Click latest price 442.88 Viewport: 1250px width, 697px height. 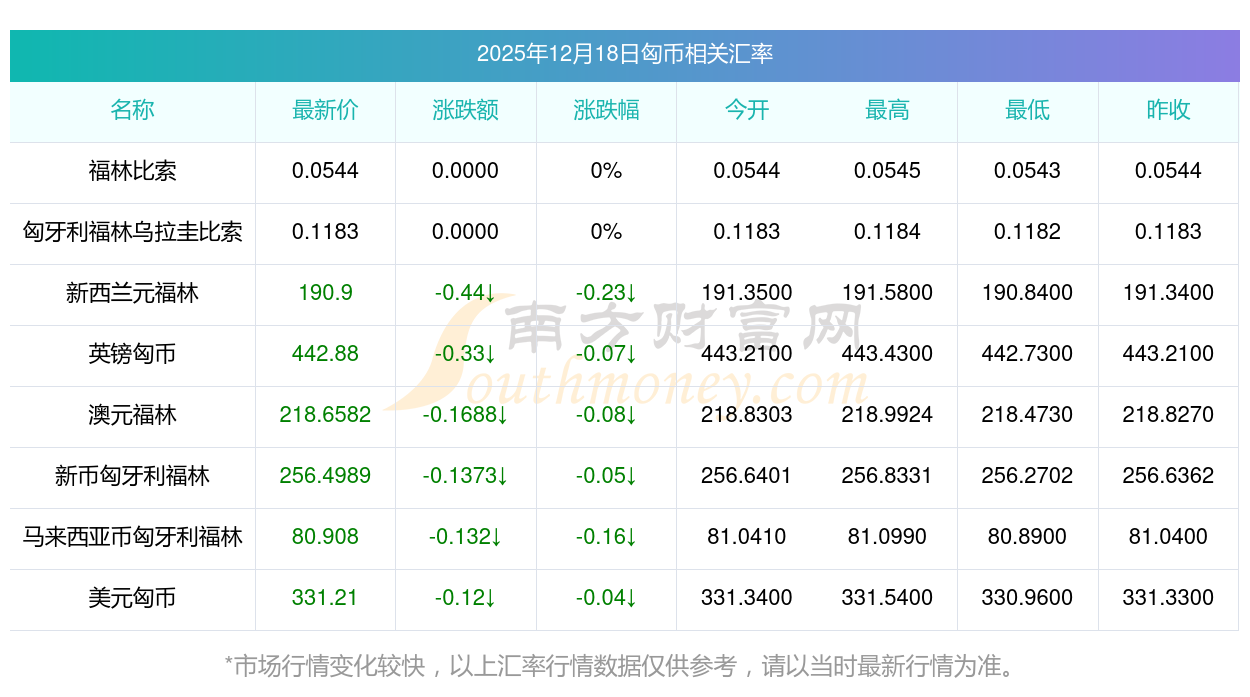tap(325, 354)
